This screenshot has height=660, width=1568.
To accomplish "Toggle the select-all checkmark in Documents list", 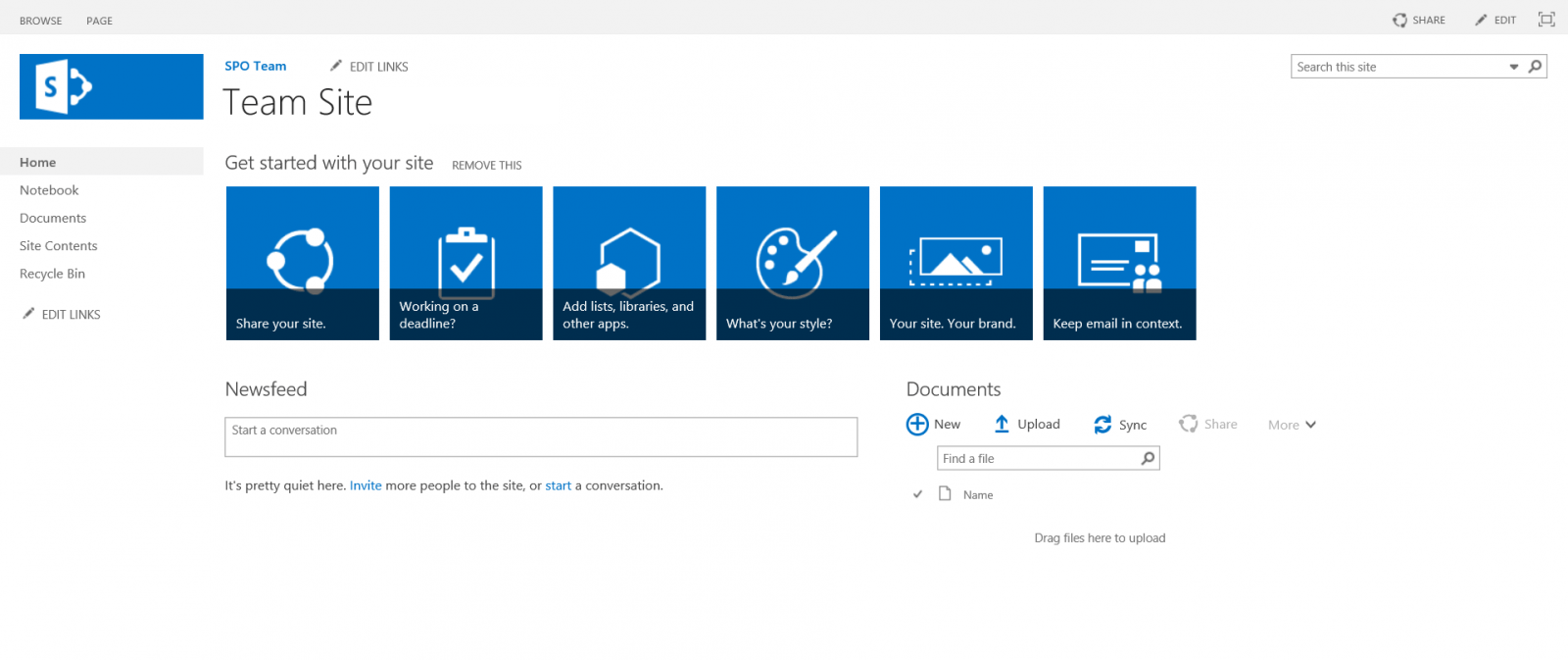I will [917, 494].
